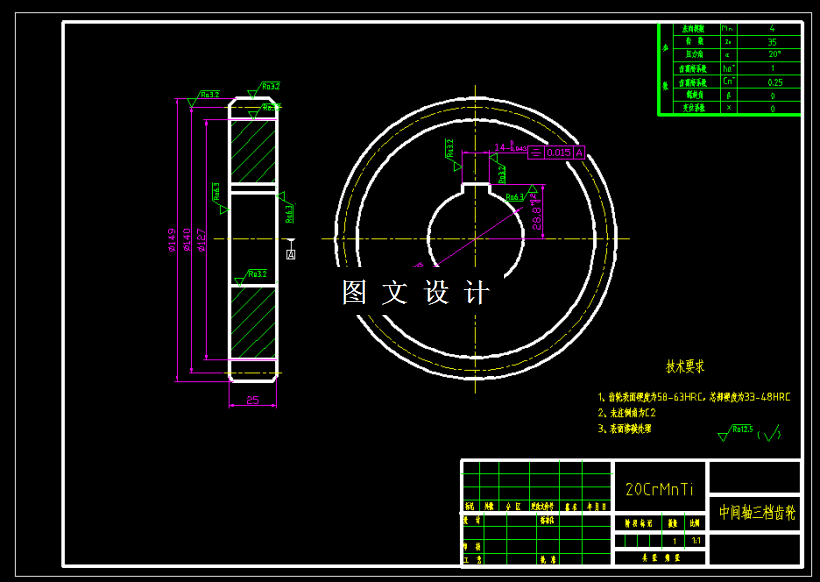Select tooth count 35 in parameter table

pyautogui.click(x=772, y=42)
